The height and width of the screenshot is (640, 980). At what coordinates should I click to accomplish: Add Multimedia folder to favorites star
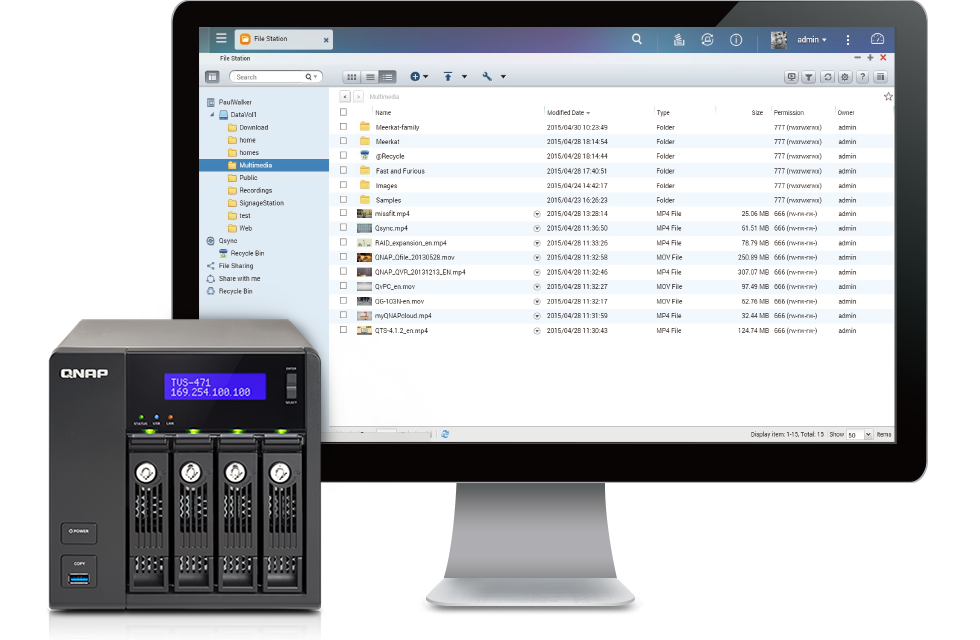(x=888, y=96)
